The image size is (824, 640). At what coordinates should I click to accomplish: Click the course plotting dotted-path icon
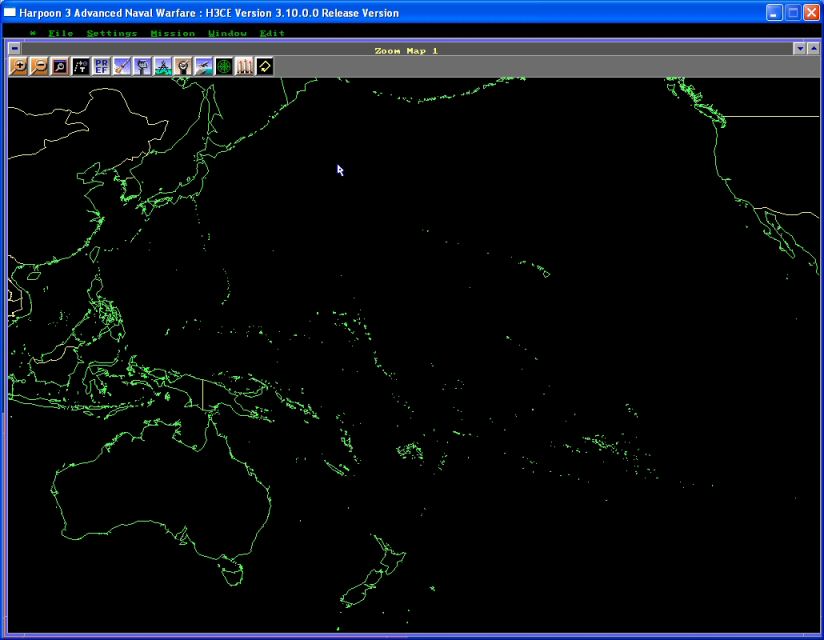tap(80, 67)
